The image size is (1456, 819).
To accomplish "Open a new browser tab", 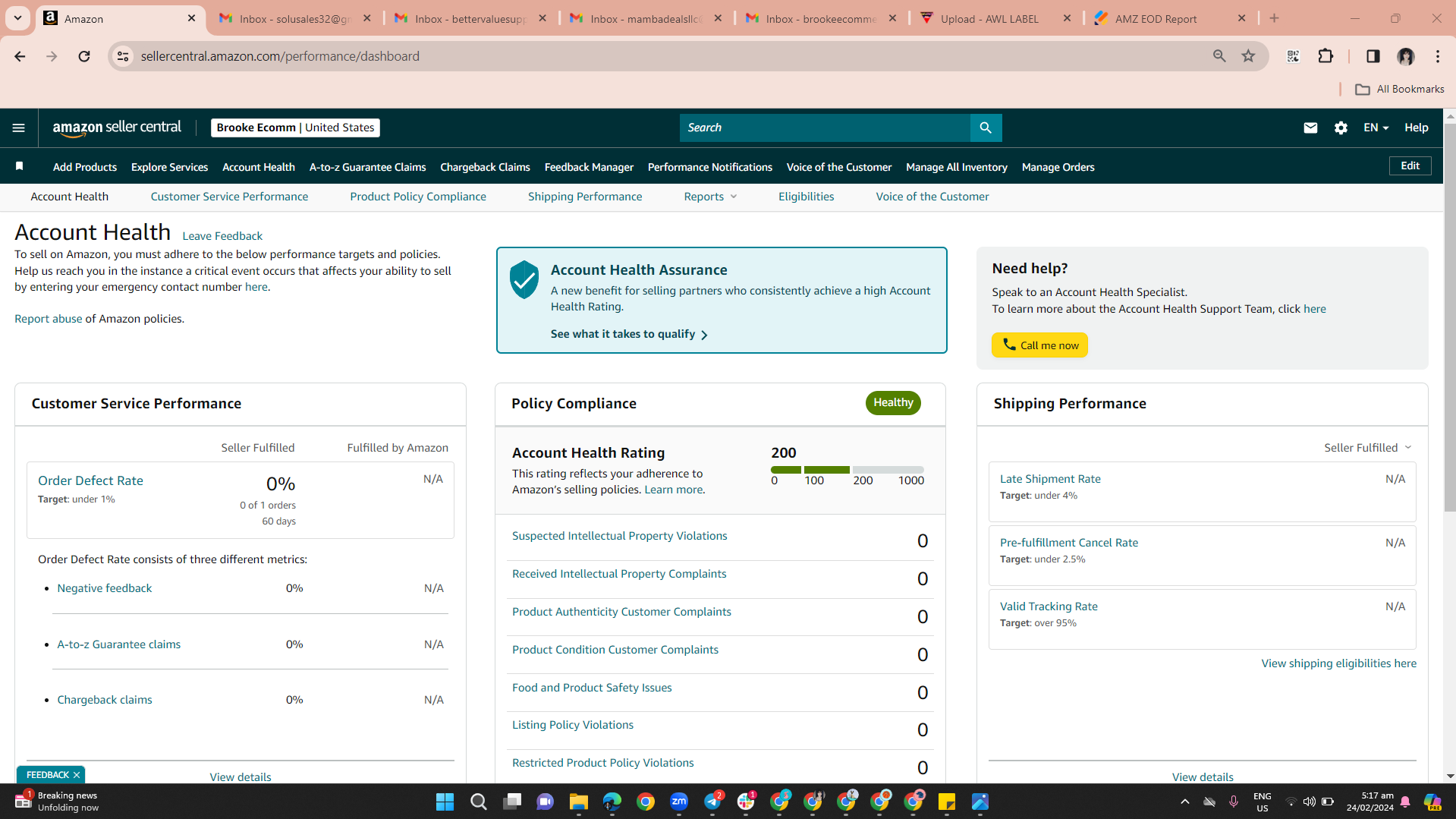I will click(x=1274, y=18).
